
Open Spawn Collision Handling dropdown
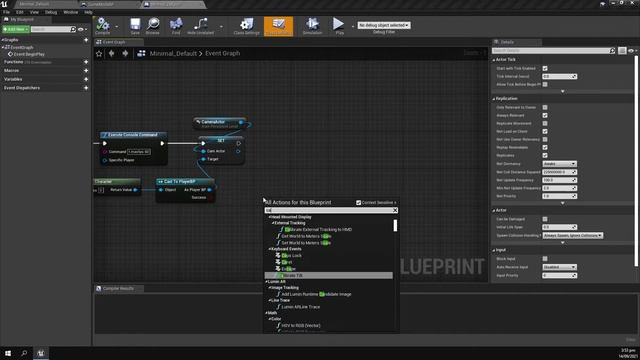(572, 236)
